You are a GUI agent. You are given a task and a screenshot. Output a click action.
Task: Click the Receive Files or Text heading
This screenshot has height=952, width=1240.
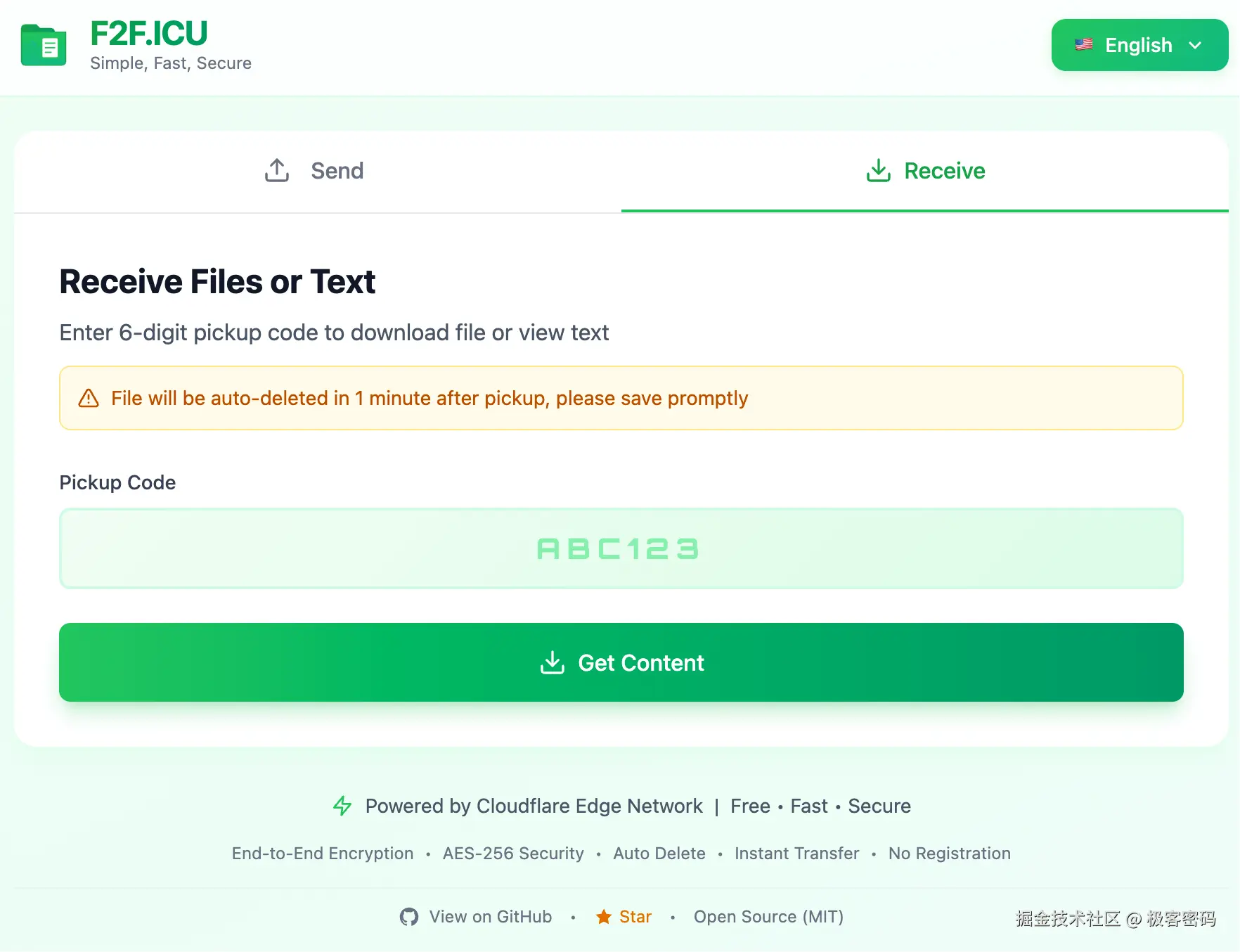[x=217, y=282]
